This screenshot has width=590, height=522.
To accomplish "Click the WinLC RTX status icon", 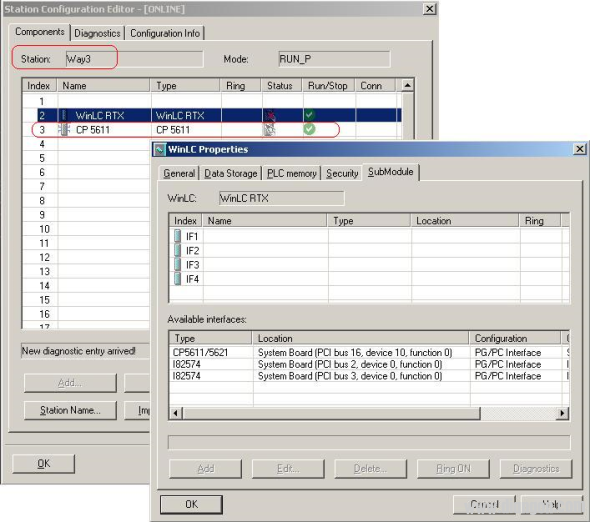I will pyautogui.click(x=270, y=116).
